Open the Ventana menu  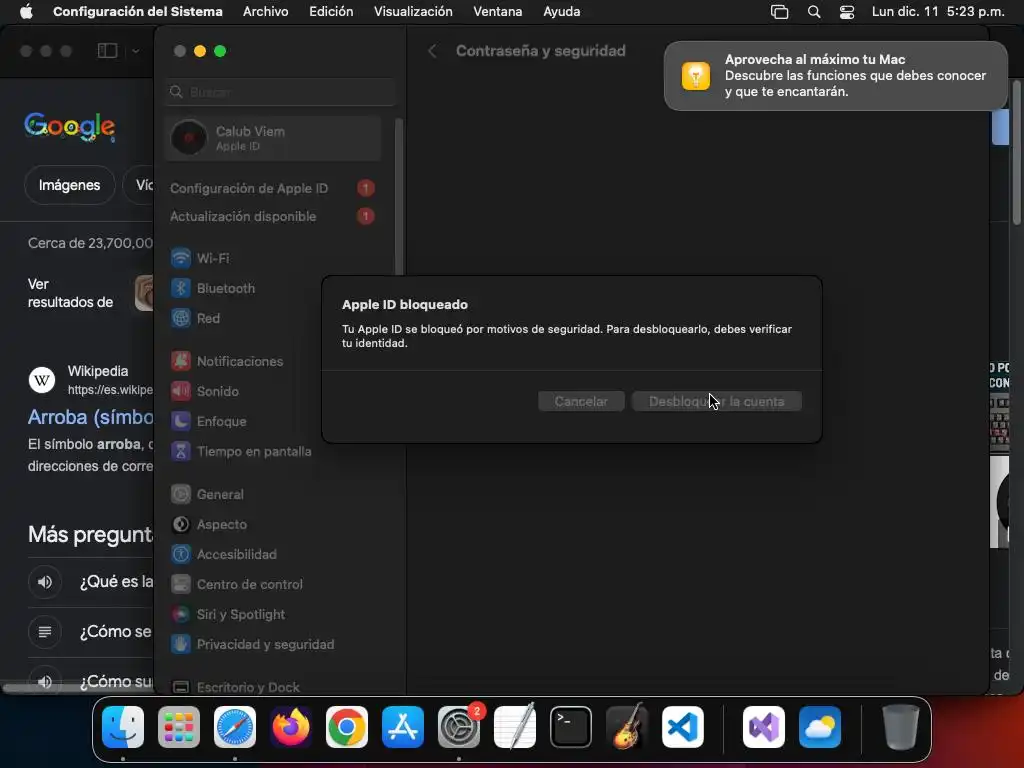coord(498,12)
